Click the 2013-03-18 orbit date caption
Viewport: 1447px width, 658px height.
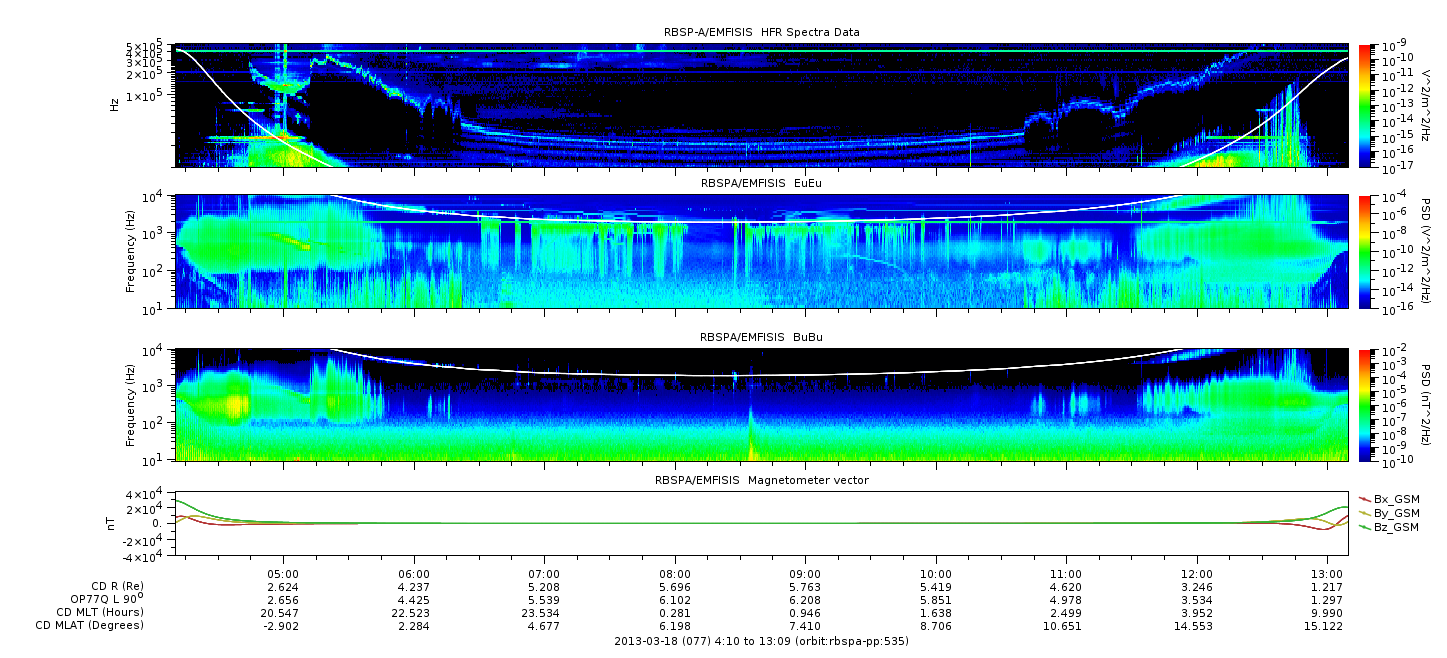pyautogui.click(x=761, y=640)
